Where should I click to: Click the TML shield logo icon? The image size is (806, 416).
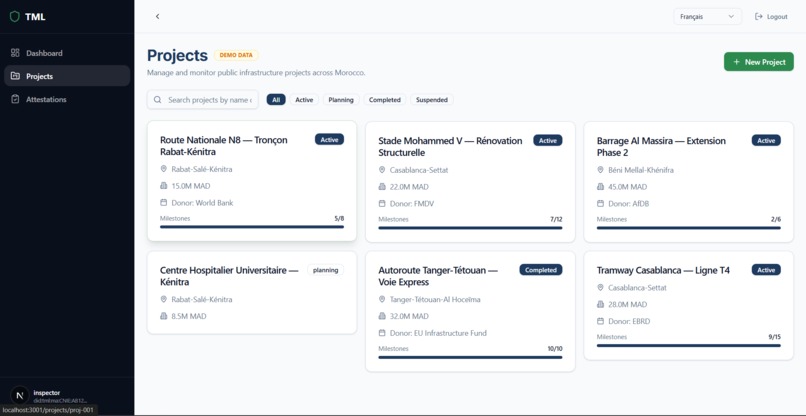[x=14, y=16]
